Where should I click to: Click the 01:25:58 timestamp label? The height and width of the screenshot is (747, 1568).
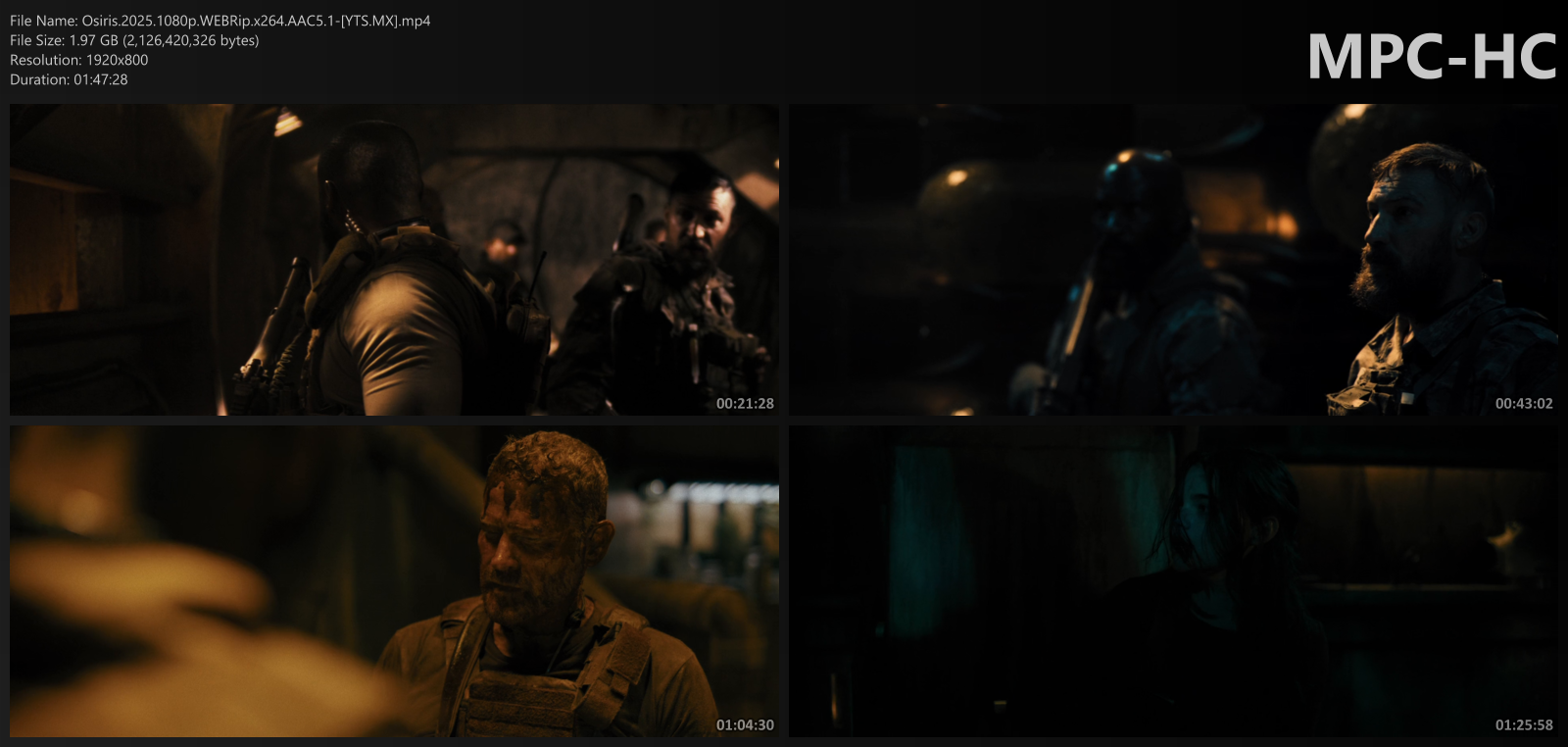[x=1524, y=724]
